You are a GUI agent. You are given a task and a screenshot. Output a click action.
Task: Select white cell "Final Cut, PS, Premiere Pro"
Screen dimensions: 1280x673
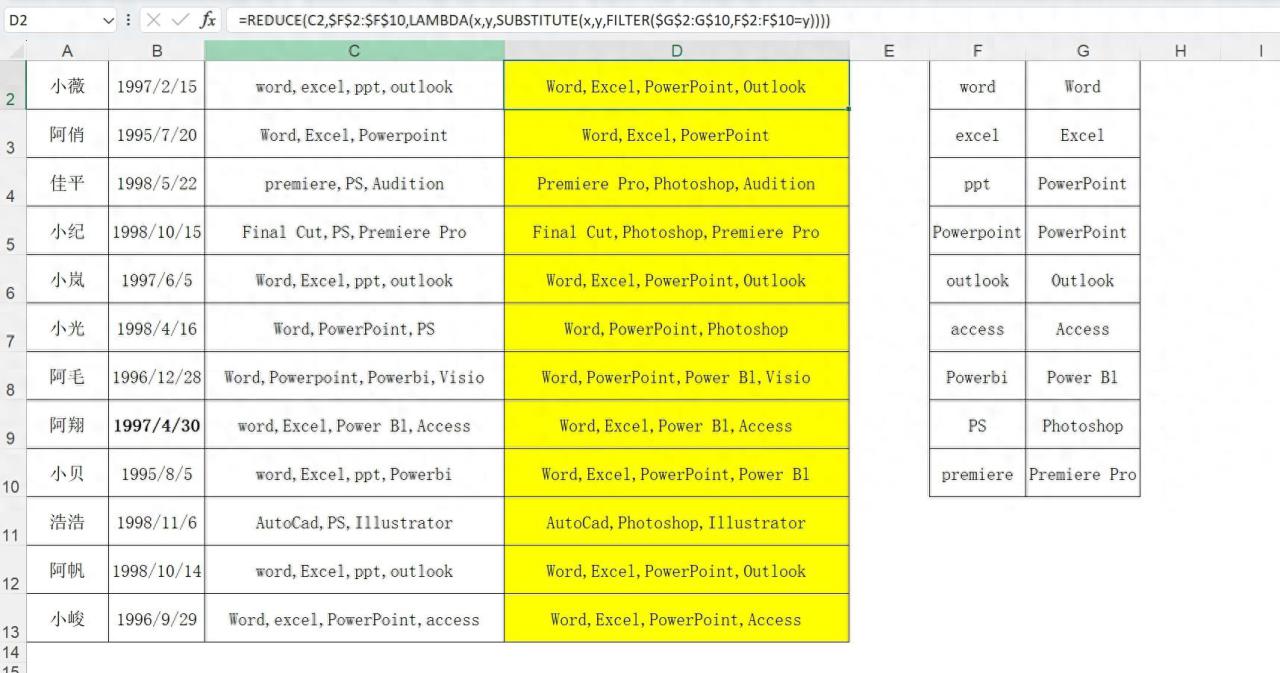point(355,232)
